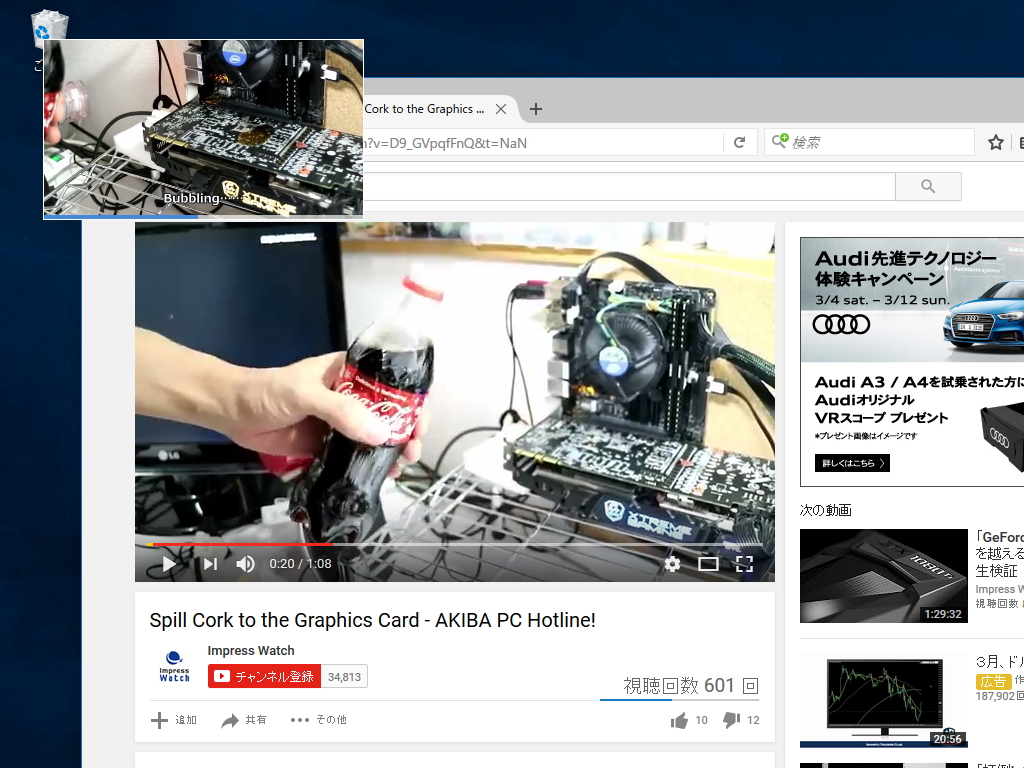Click the 次の動画 heading
This screenshot has height=768, width=1024.
pyautogui.click(x=825, y=510)
